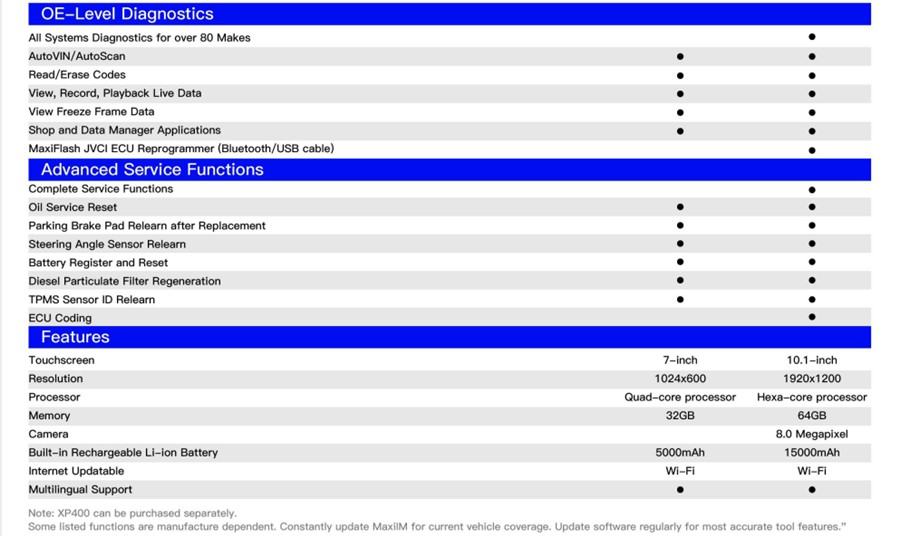Click the dot for All Systems Diagnostics
Image resolution: width=900 pixels, height=536 pixels.
coord(812,37)
